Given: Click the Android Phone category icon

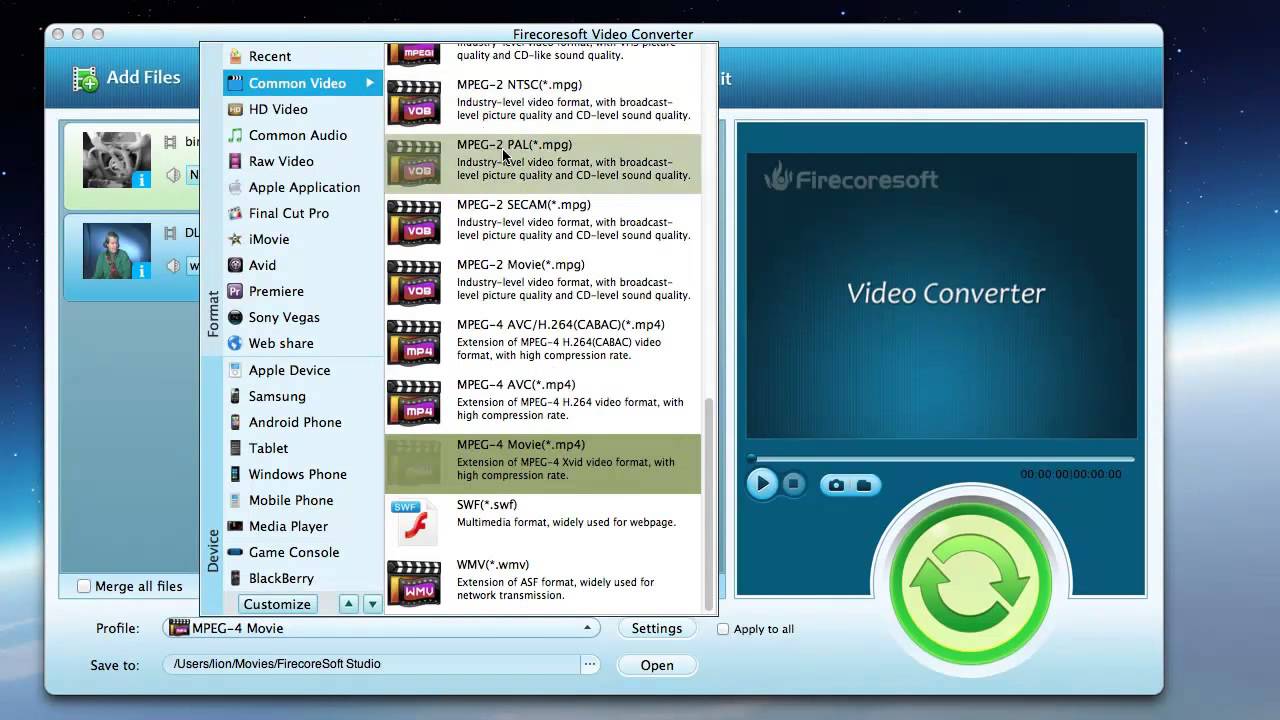Looking at the screenshot, I should pyautogui.click(x=235, y=422).
